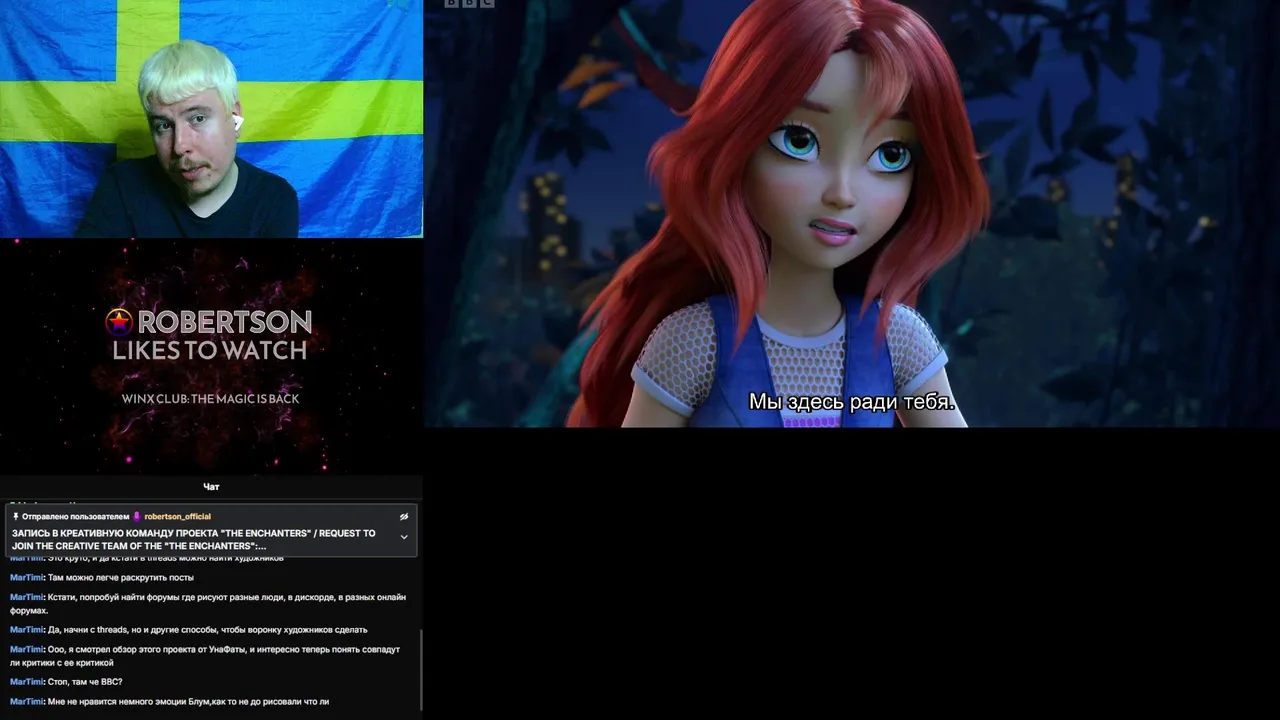Click the streamer webcam feed
This screenshot has height=720, width=1280.
pyautogui.click(x=211, y=119)
